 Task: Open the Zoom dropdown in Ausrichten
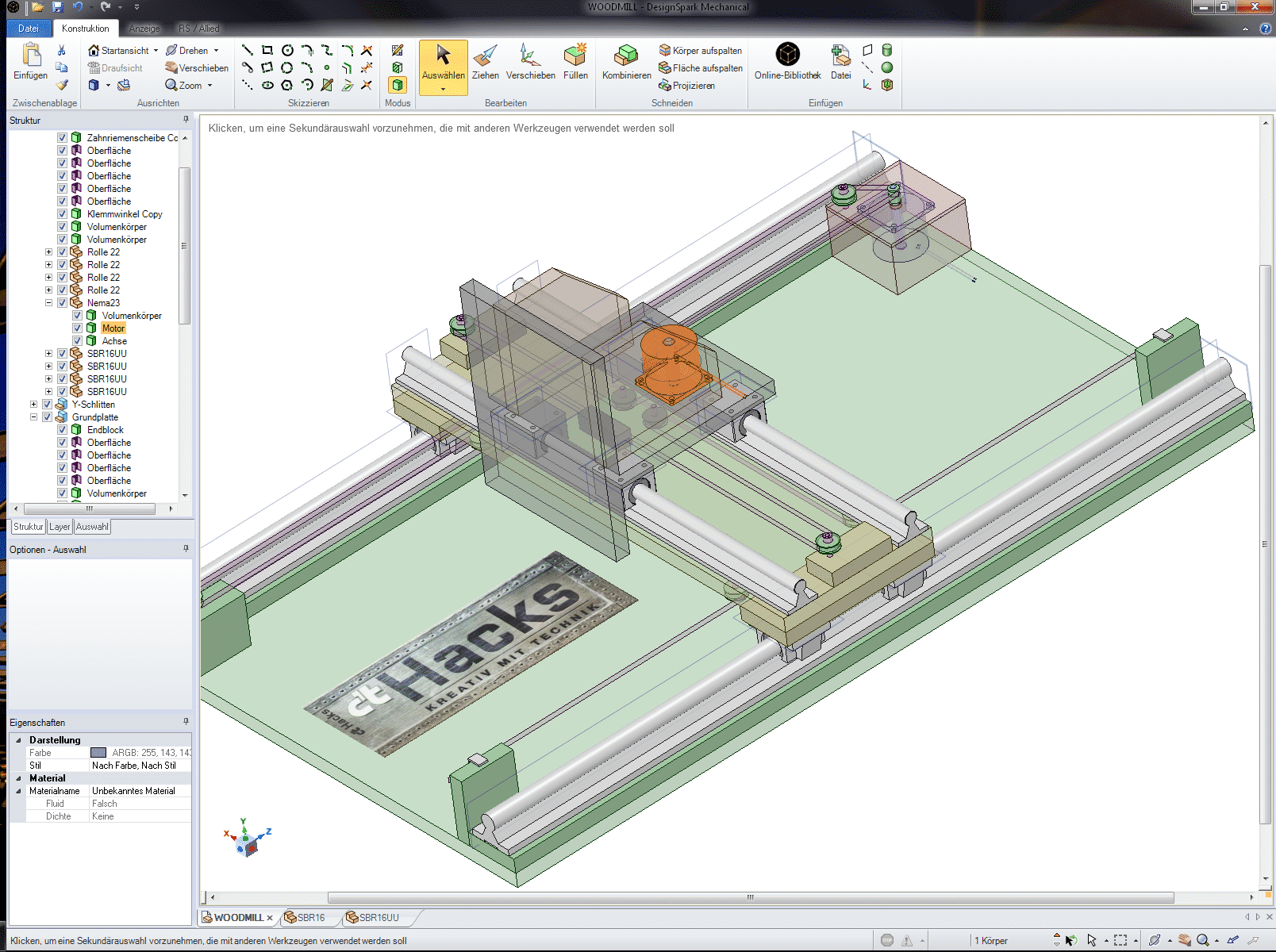209,85
